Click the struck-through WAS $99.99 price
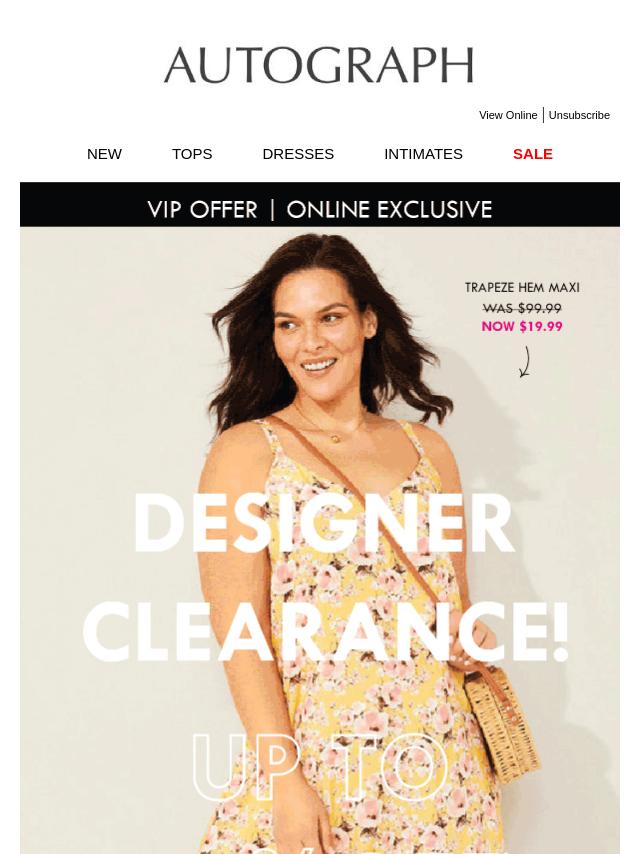This screenshot has height=854, width=640. click(522, 308)
